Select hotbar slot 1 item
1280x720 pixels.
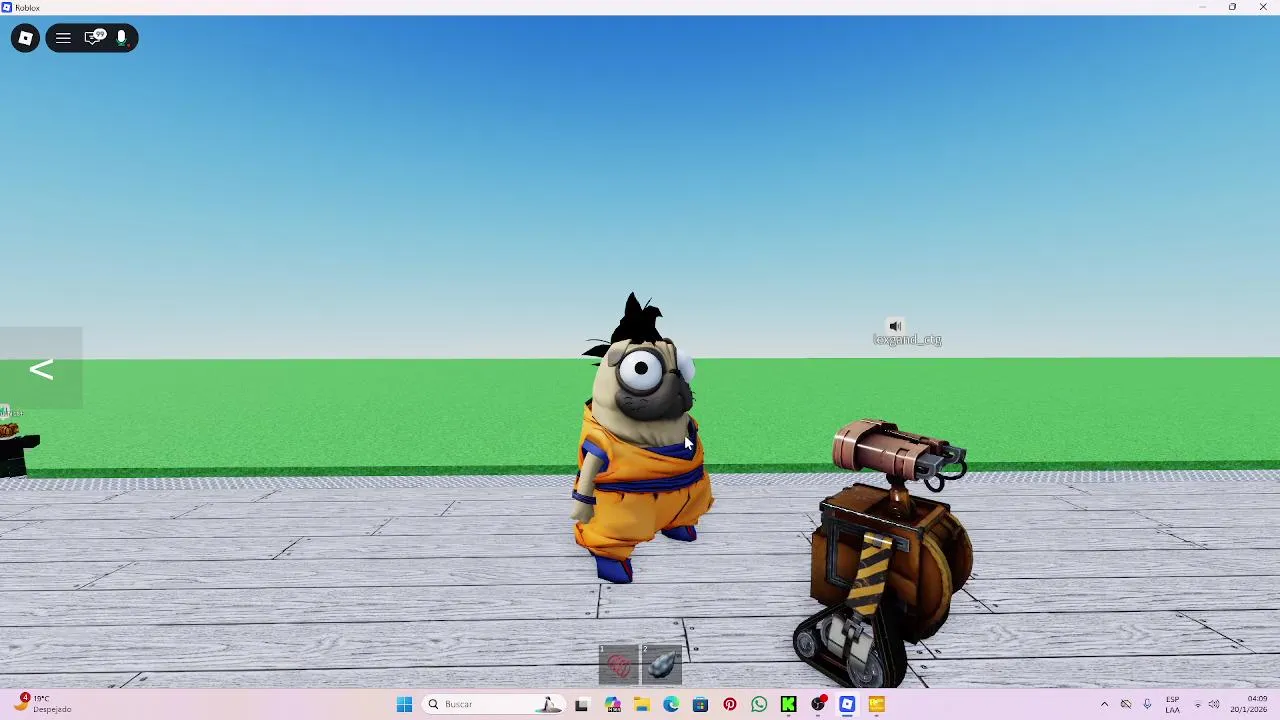click(x=619, y=665)
